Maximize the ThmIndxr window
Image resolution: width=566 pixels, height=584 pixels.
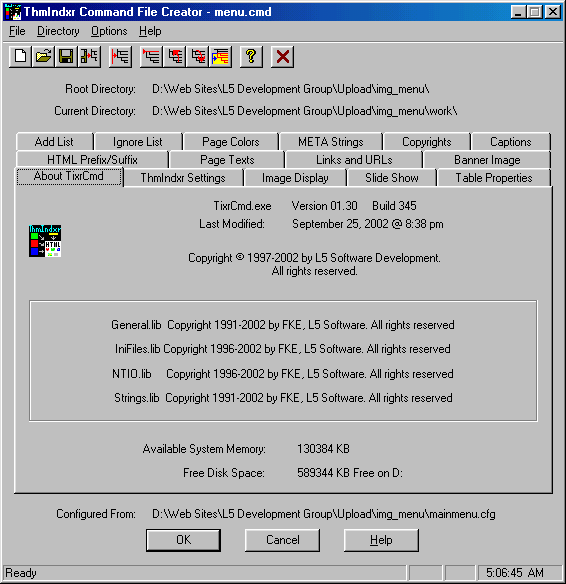click(x=534, y=12)
